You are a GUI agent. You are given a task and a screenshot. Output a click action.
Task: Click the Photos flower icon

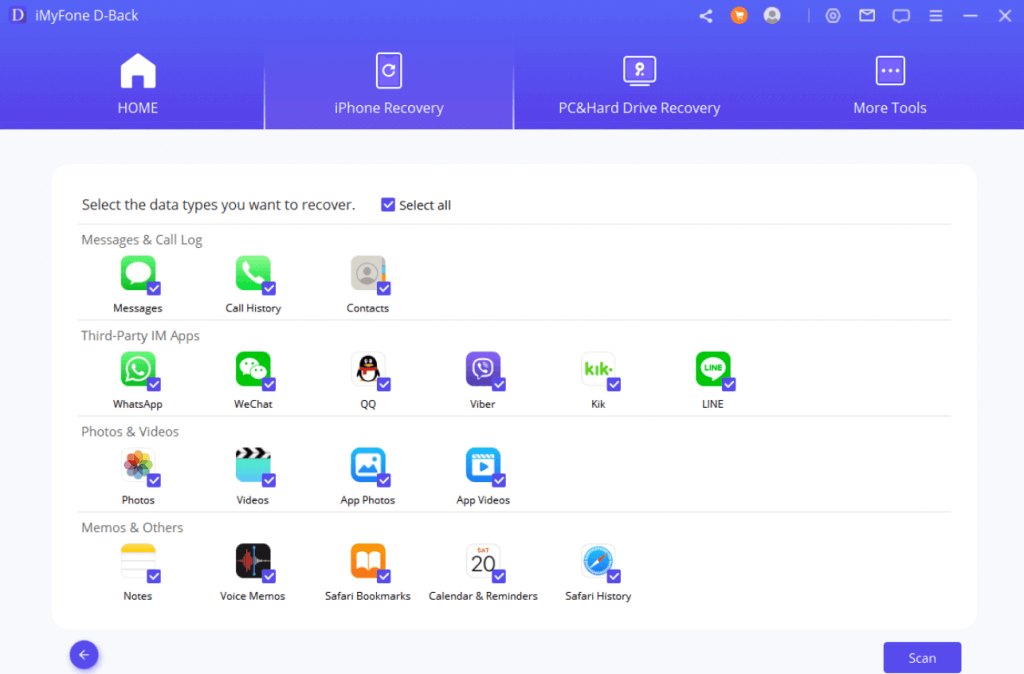click(138, 464)
